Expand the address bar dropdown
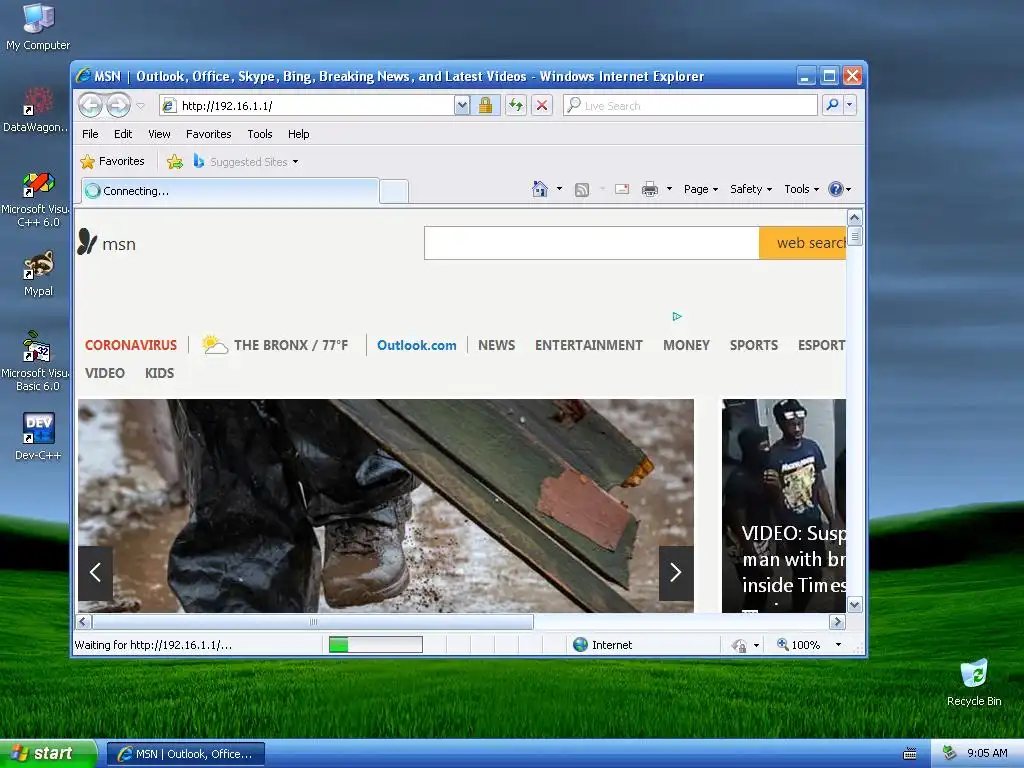The image size is (1024, 768). (462, 105)
